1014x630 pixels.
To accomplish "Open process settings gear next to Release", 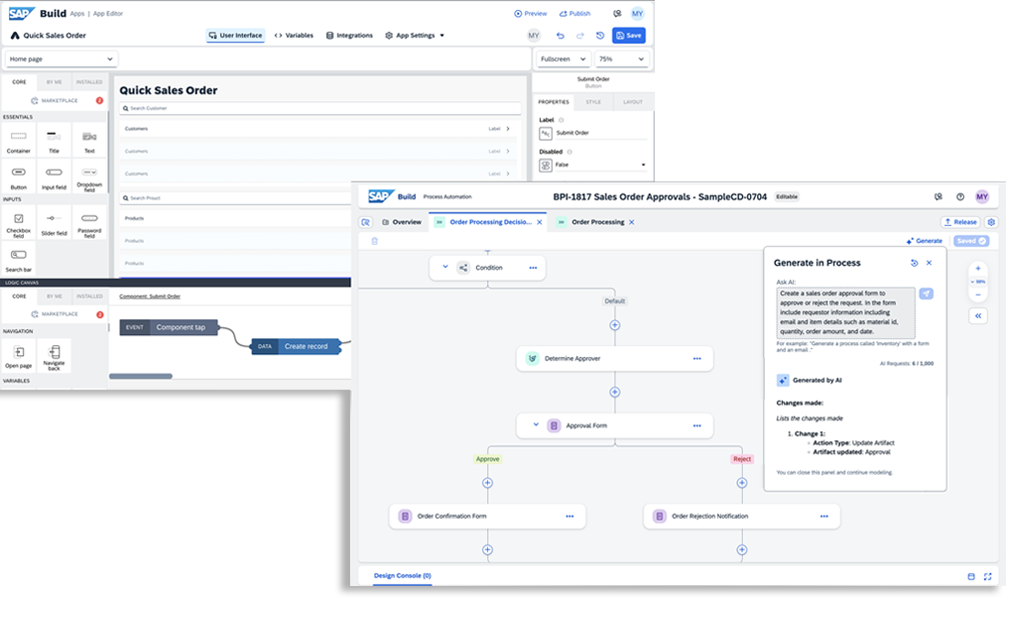I will [x=991, y=222].
